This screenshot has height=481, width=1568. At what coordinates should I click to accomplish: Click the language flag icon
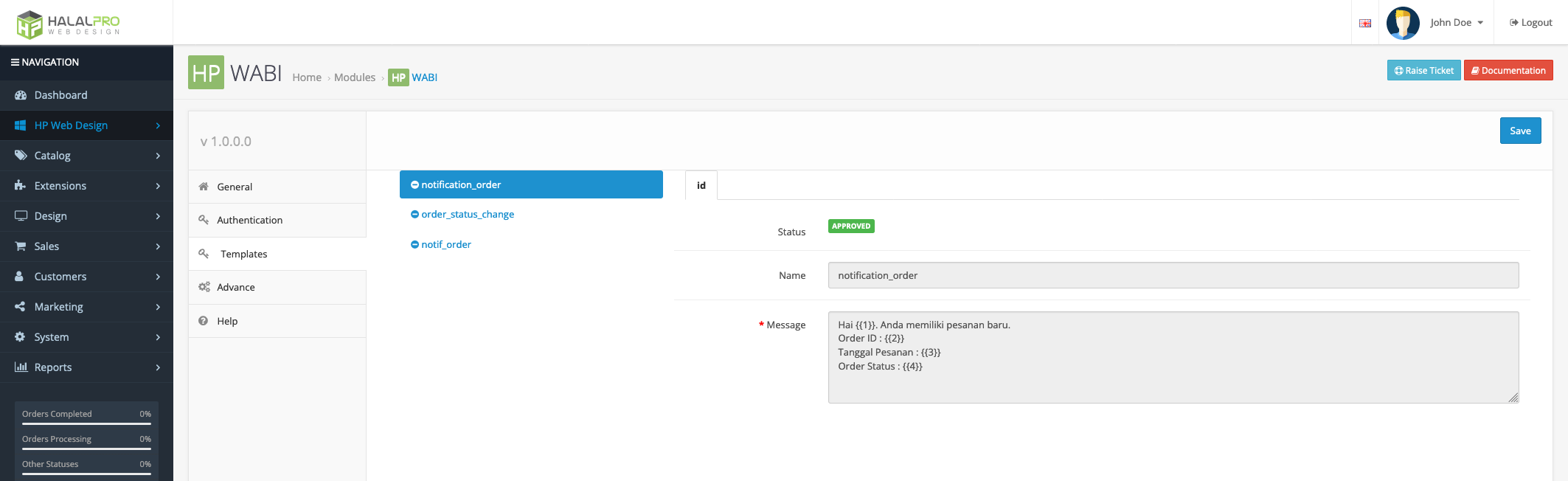click(x=1365, y=23)
